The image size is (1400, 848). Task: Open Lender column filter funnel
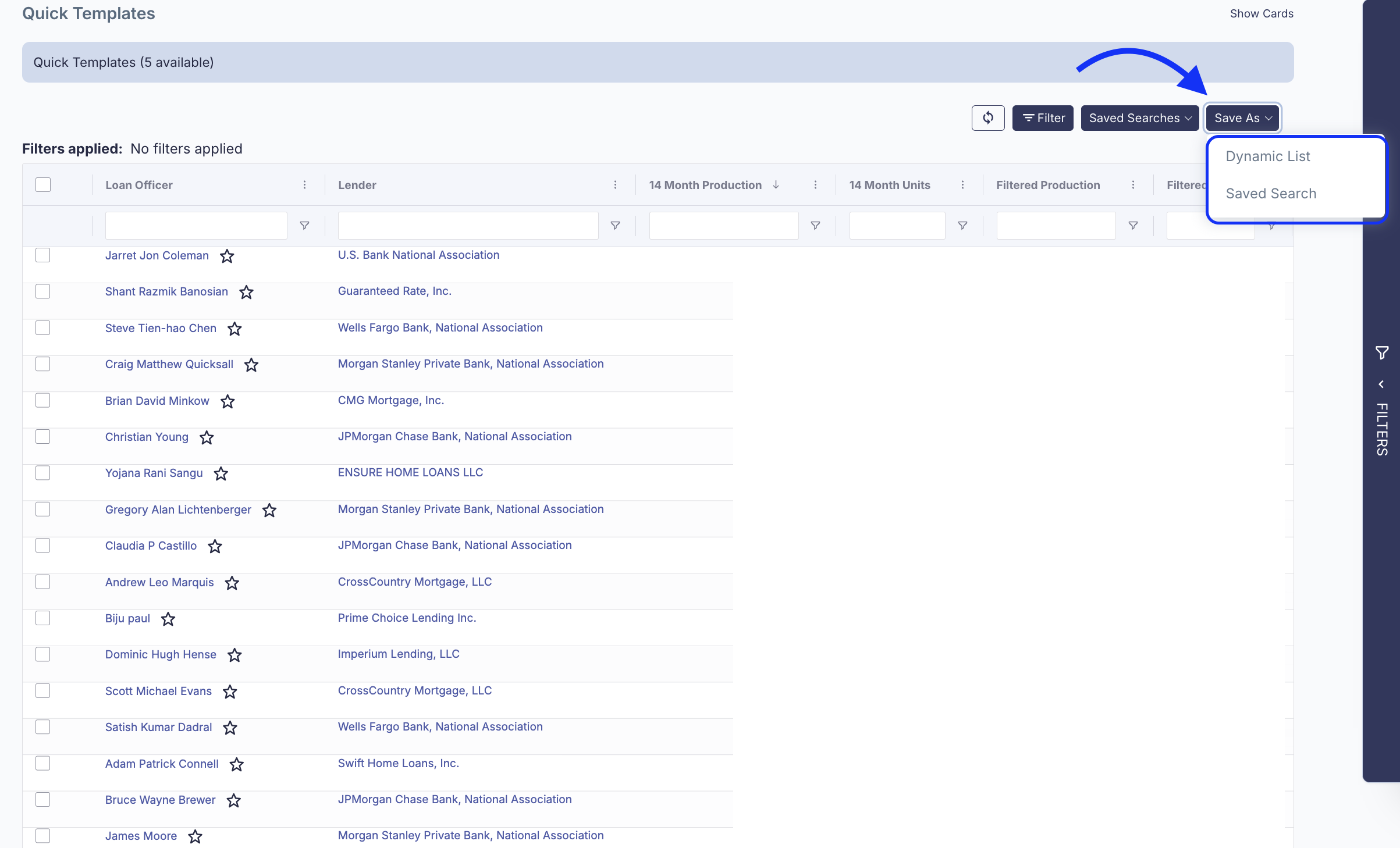(615, 226)
